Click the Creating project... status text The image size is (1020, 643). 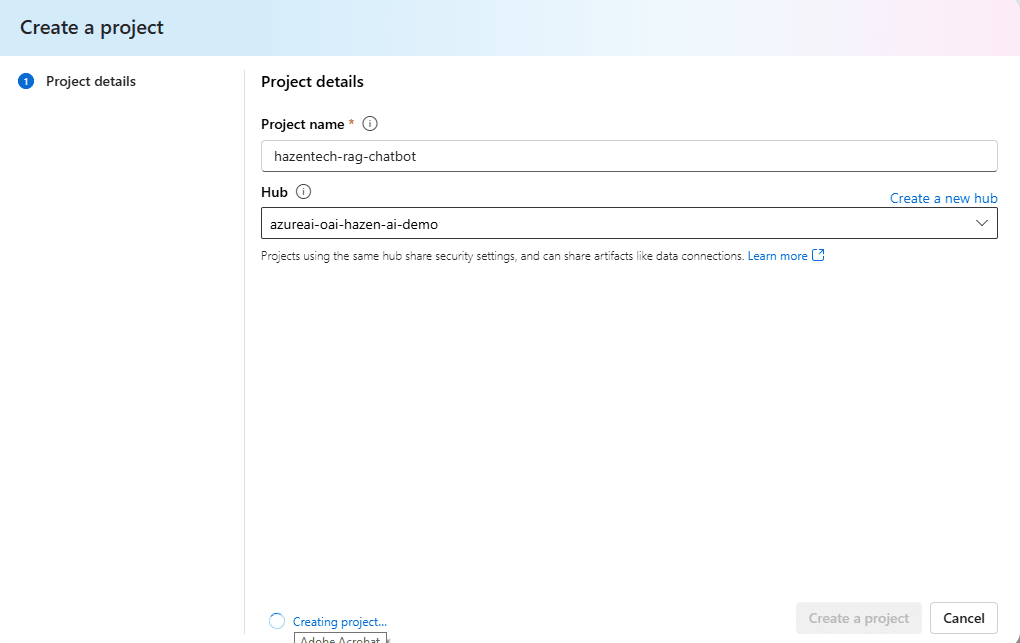click(x=339, y=622)
